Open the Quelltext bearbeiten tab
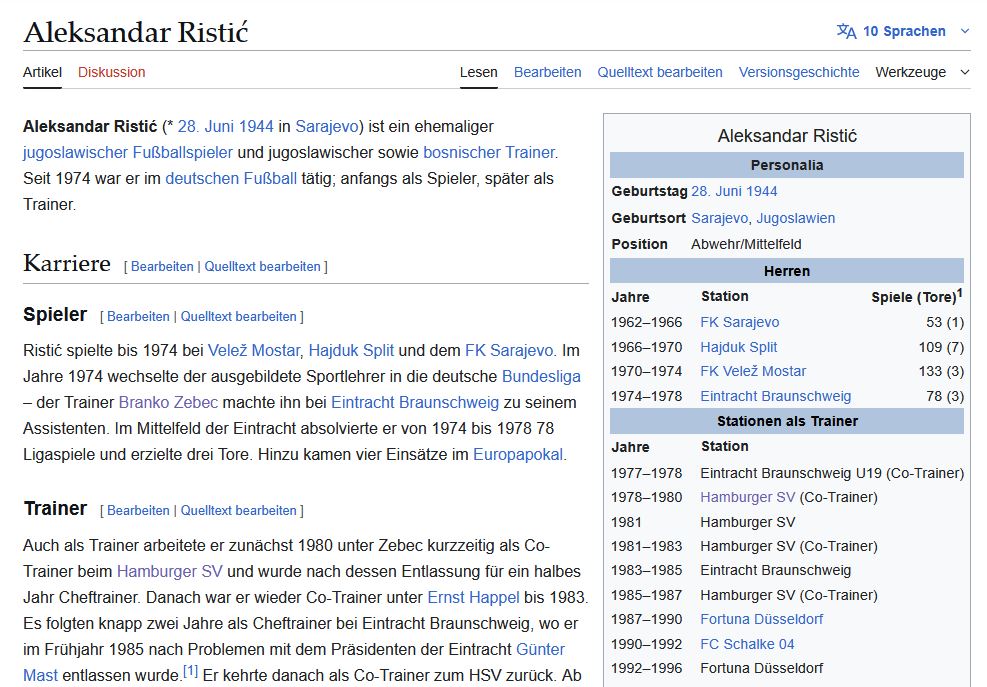 [659, 72]
